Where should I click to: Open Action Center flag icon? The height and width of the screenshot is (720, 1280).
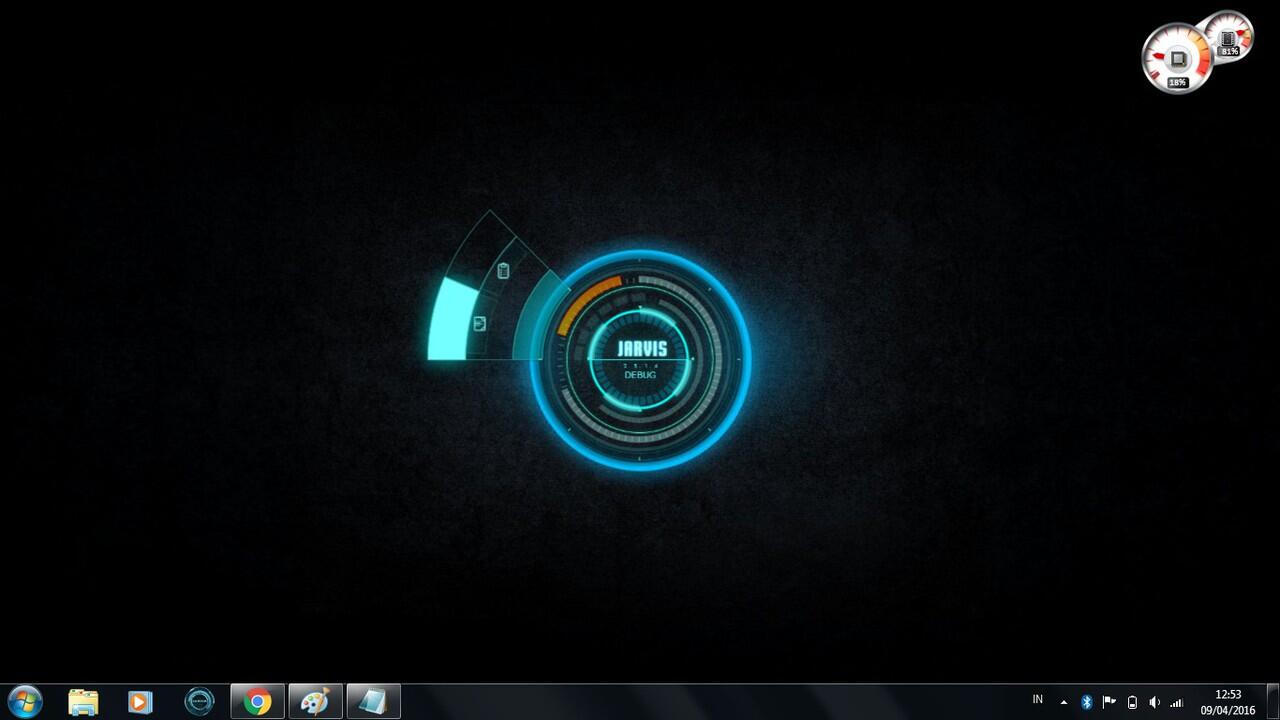coord(1109,702)
